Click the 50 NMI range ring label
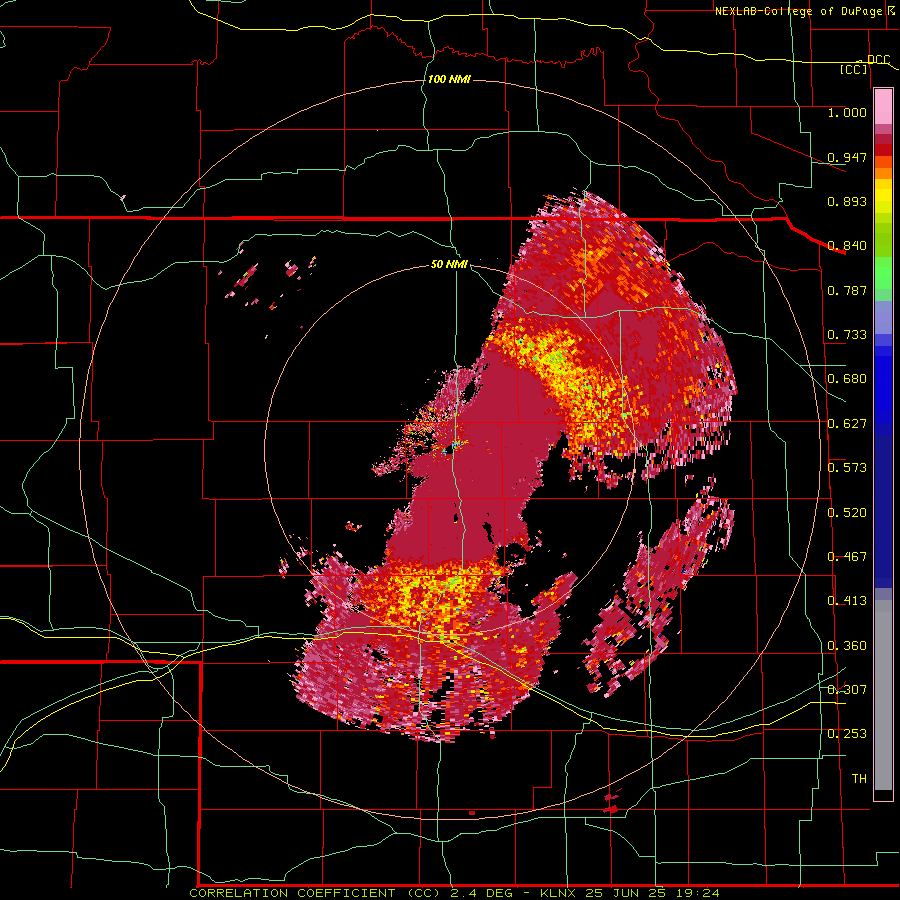The width and height of the screenshot is (900, 900). [449, 265]
